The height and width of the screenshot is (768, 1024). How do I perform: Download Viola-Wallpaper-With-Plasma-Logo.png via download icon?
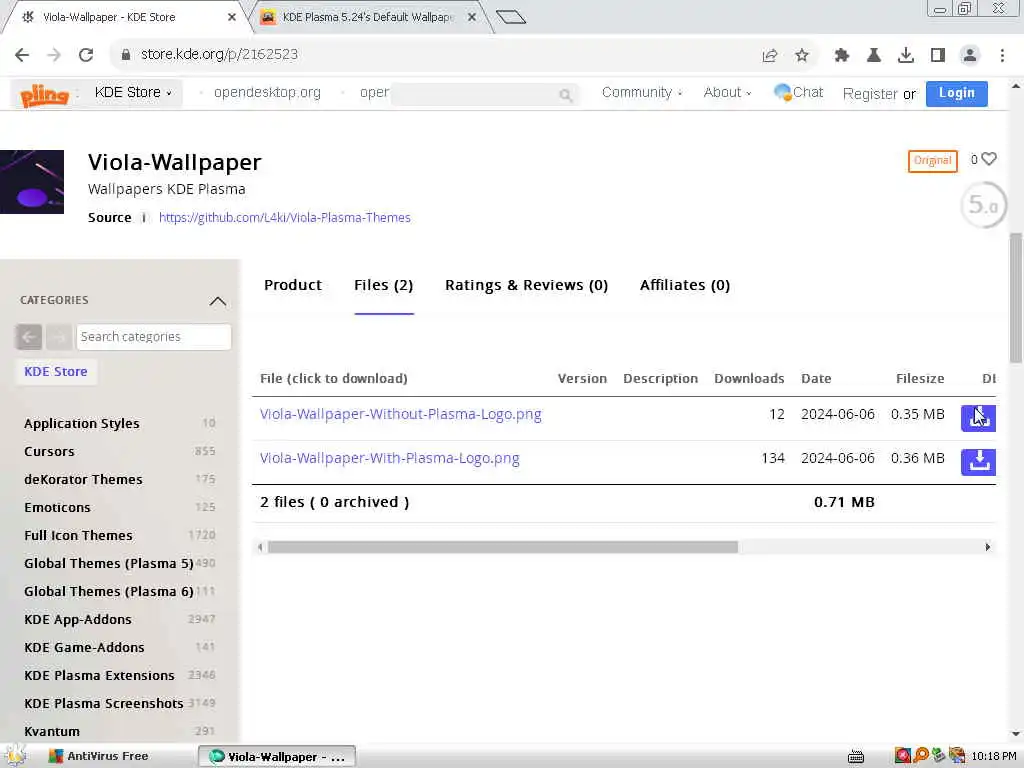pos(978,462)
